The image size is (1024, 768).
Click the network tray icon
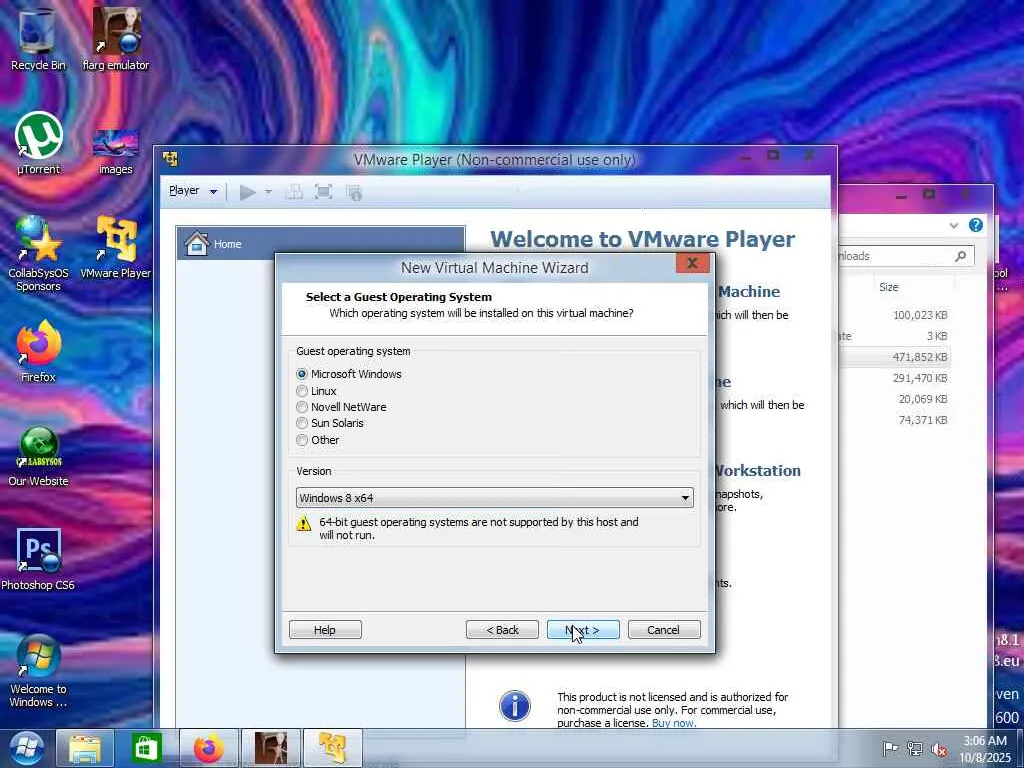pos(915,749)
